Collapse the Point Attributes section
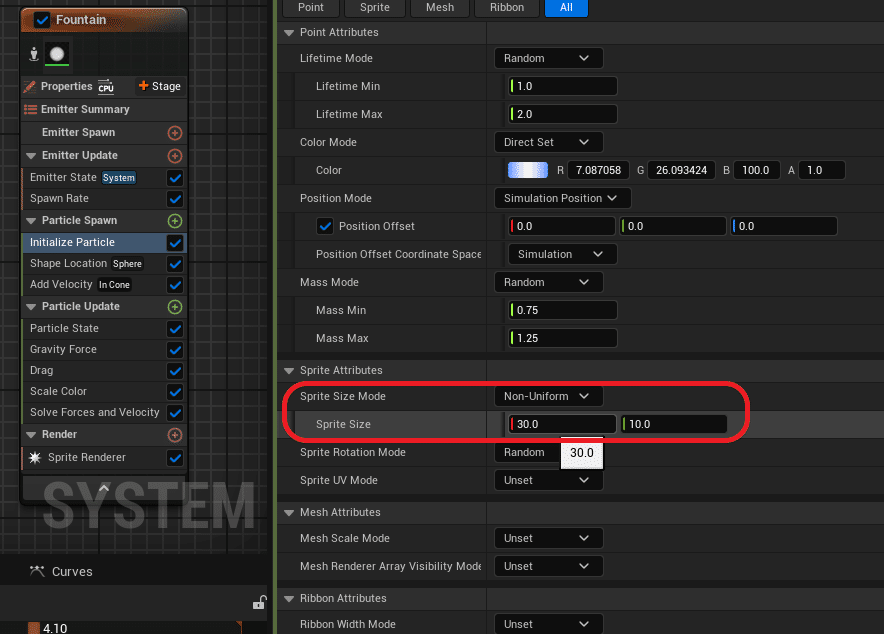The width and height of the screenshot is (884, 634). point(289,33)
